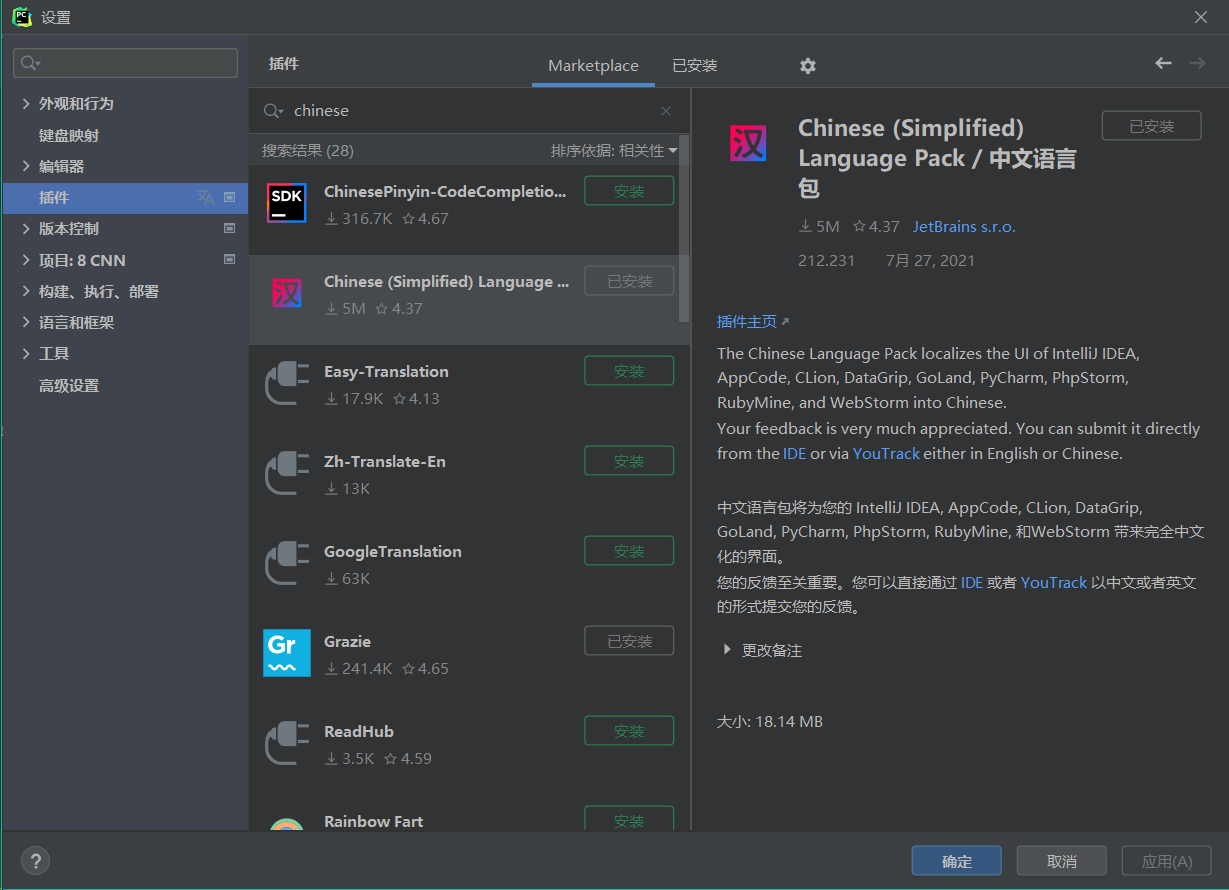This screenshot has width=1229, height=890.
Task: Select 插件 in settings tree
Action: coord(125,197)
